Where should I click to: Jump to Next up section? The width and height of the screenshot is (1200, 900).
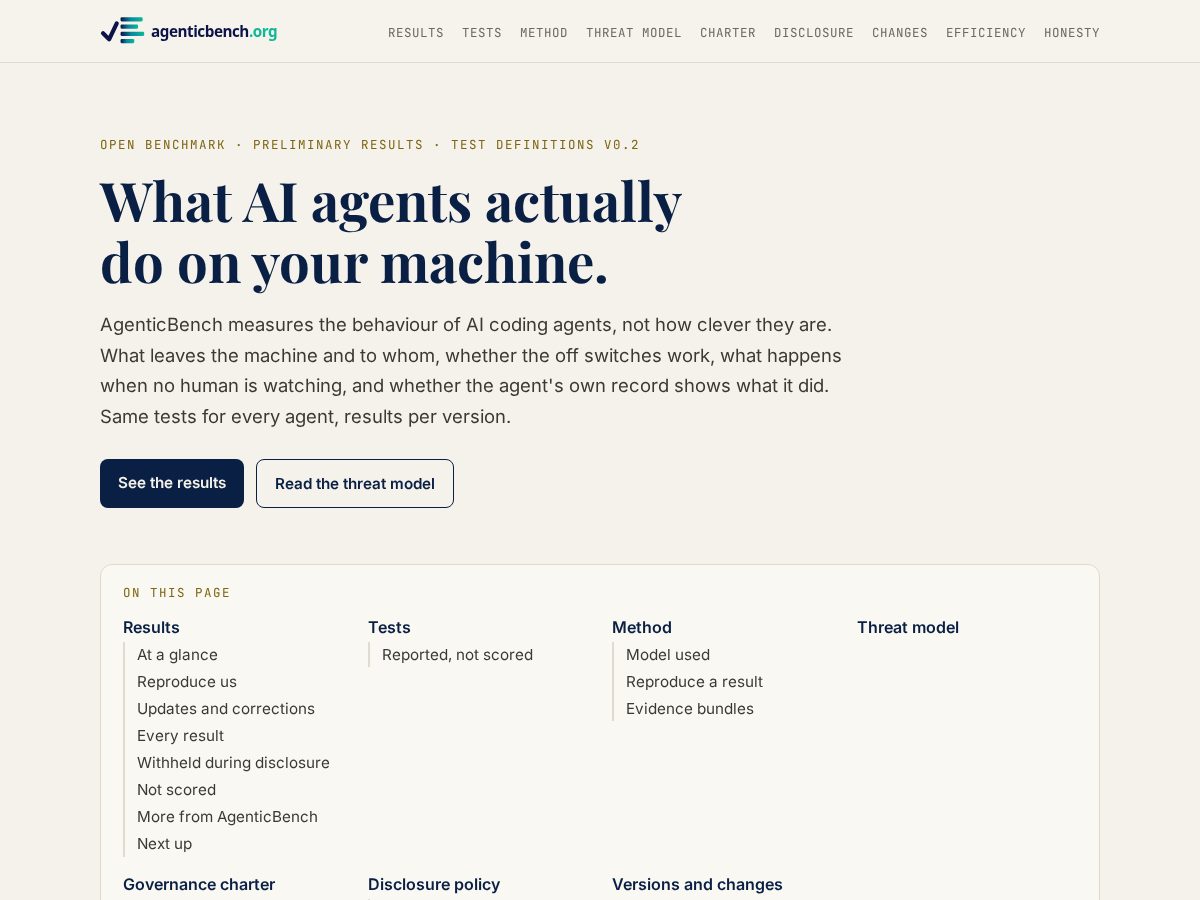164,844
